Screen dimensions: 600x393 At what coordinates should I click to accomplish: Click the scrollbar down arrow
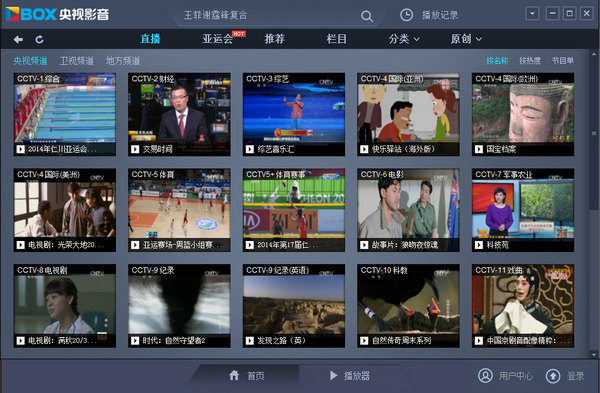(594, 354)
